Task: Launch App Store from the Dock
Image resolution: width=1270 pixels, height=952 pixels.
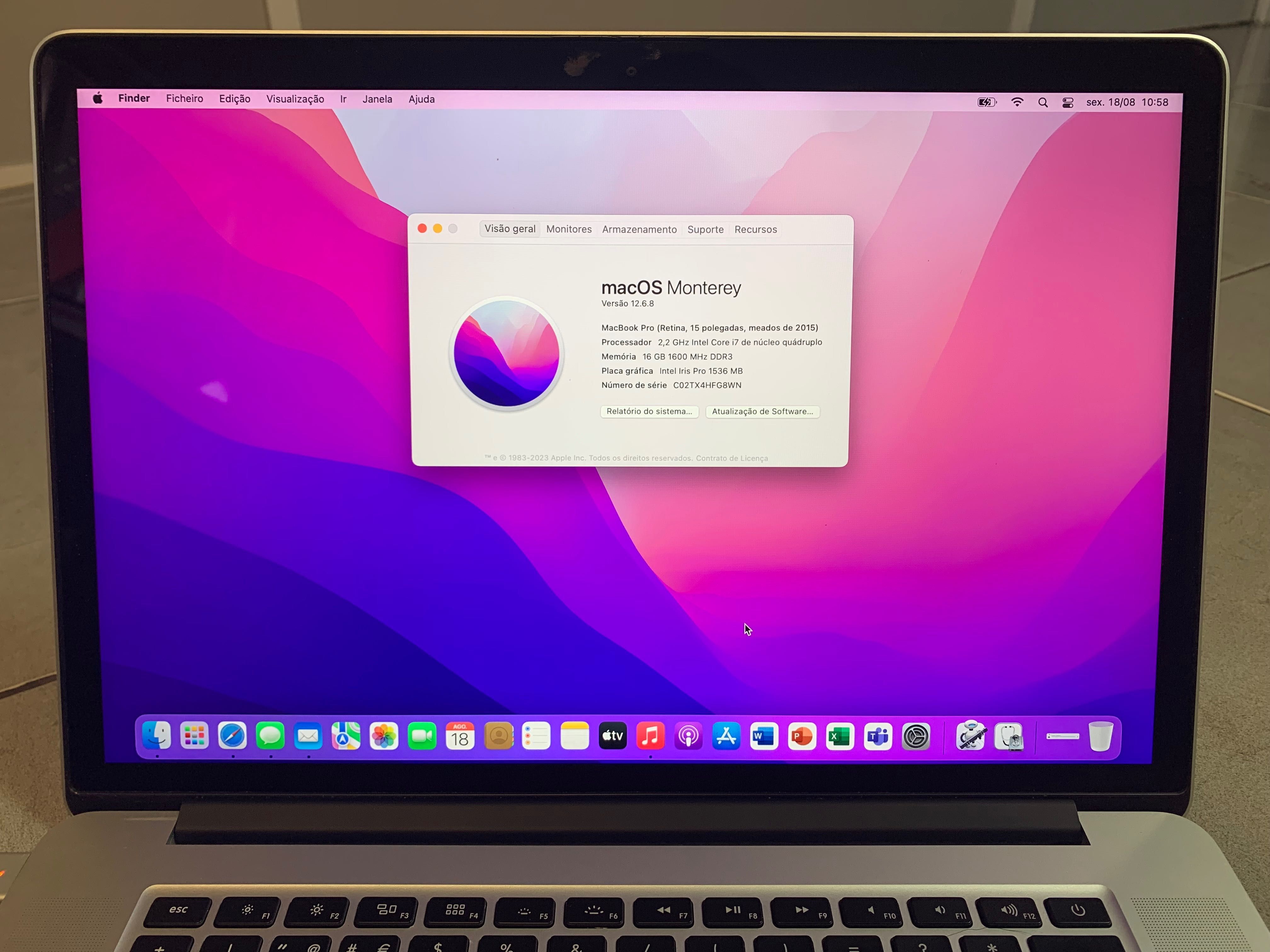Action: point(726,736)
